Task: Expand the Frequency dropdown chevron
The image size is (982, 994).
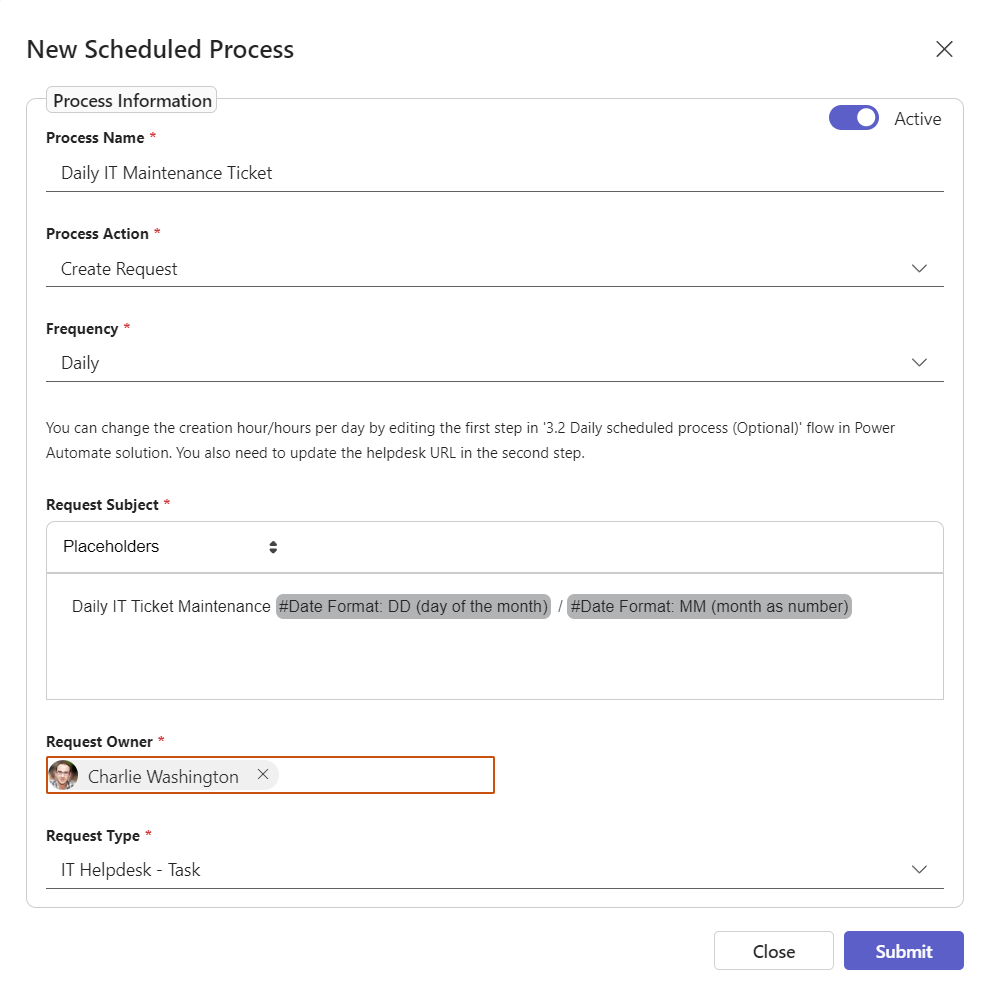Action: click(x=920, y=363)
